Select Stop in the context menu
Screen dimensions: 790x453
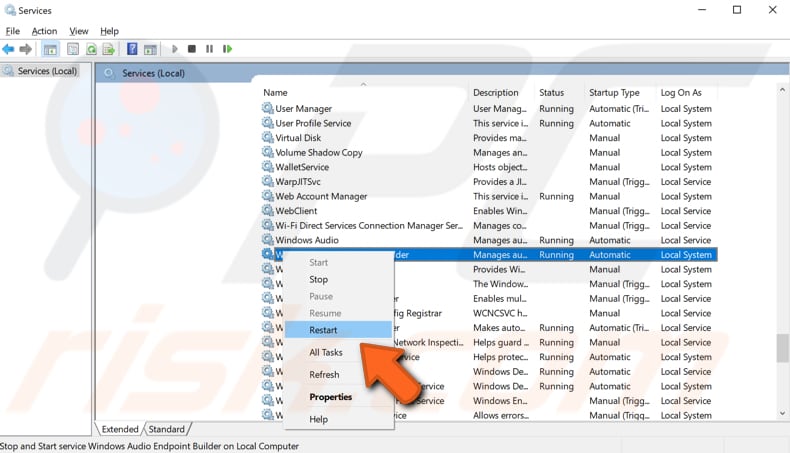coord(318,280)
